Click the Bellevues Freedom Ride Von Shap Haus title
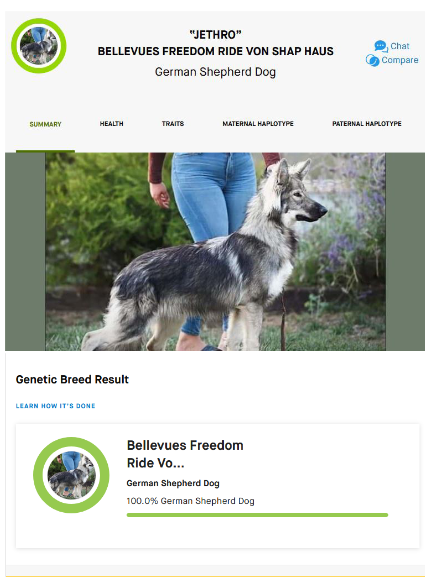425x577 pixels. pyautogui.click(x=216, y=51)
